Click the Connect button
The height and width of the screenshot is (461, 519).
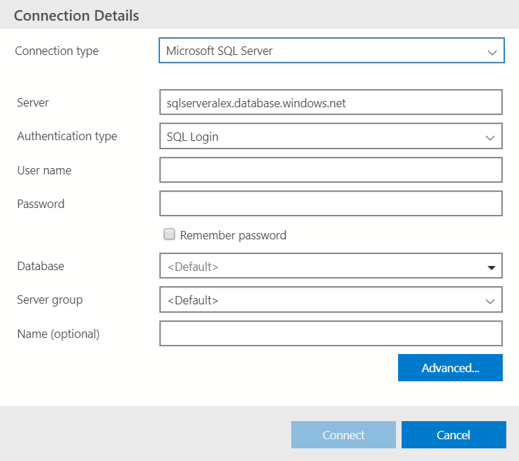[x=343, y=435]
